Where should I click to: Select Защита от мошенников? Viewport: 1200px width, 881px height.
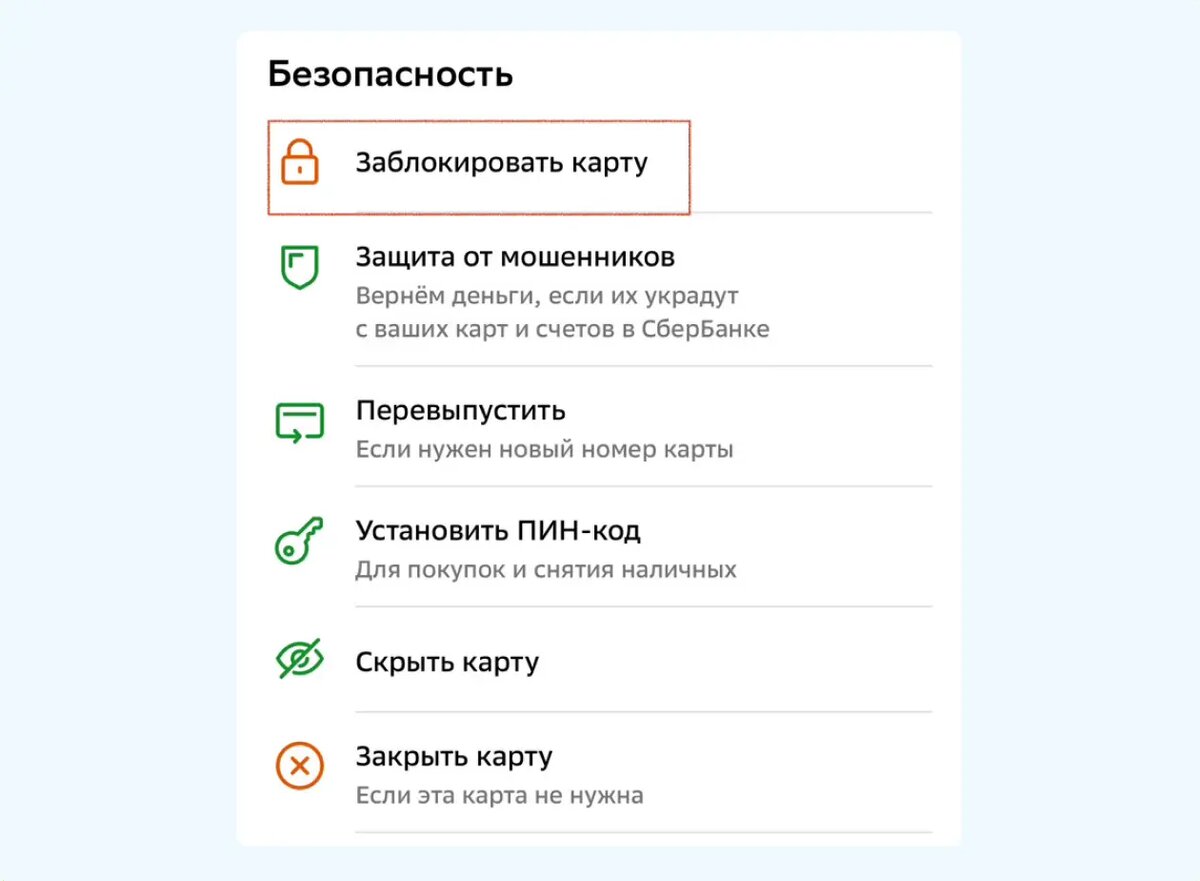[x=515, y=256]
